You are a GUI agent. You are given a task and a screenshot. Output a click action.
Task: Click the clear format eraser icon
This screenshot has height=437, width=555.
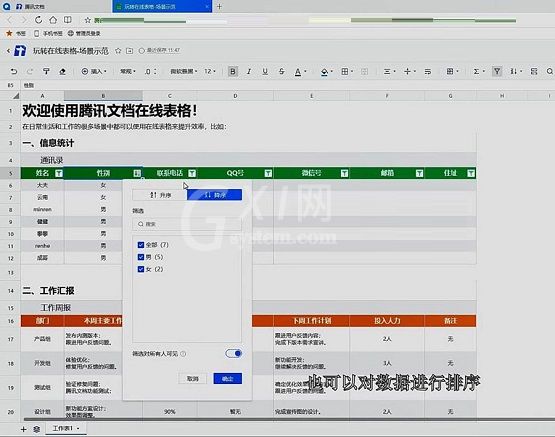coord(62,71)
